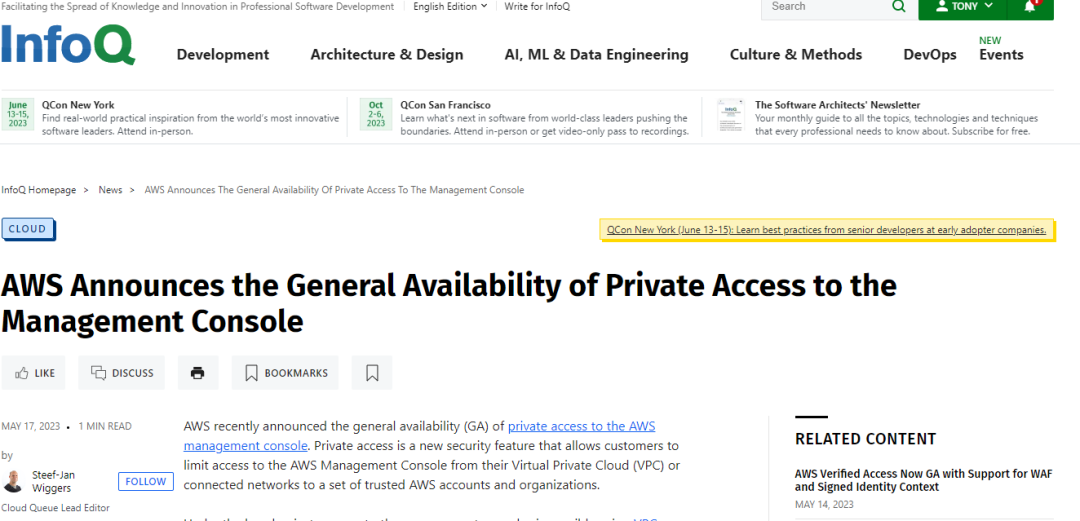The image size is (1080, 521).
Task: Open the QCon San Francisco promo
Action: coord(445,105)
